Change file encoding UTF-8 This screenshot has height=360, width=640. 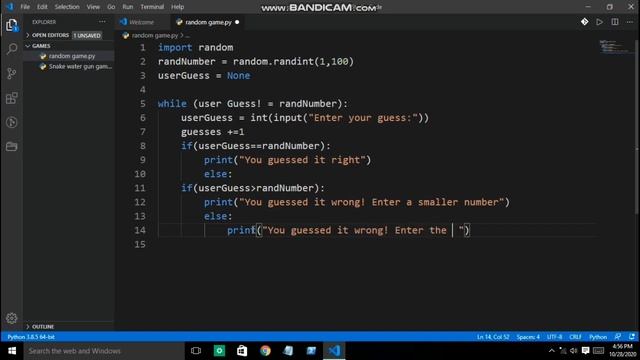pyautogui.click(x=554, y=337)
